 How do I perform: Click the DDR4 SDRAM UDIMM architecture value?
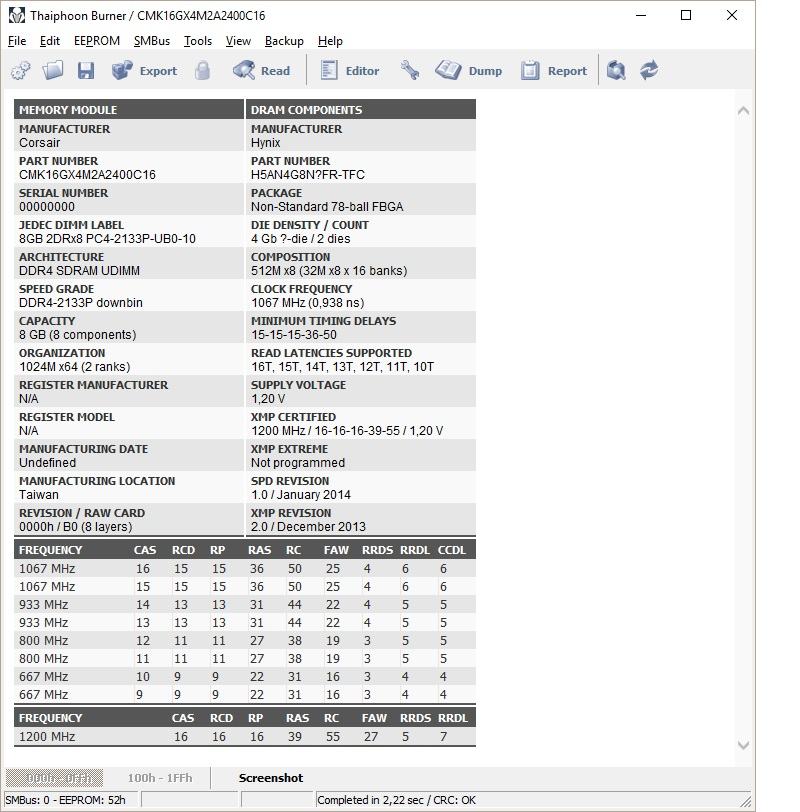(79, 271)
